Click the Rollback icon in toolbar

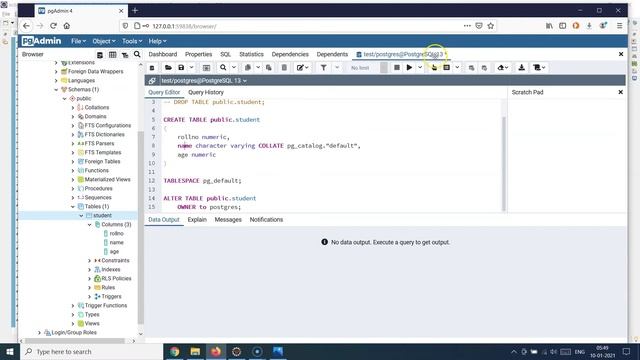[484, 68]
